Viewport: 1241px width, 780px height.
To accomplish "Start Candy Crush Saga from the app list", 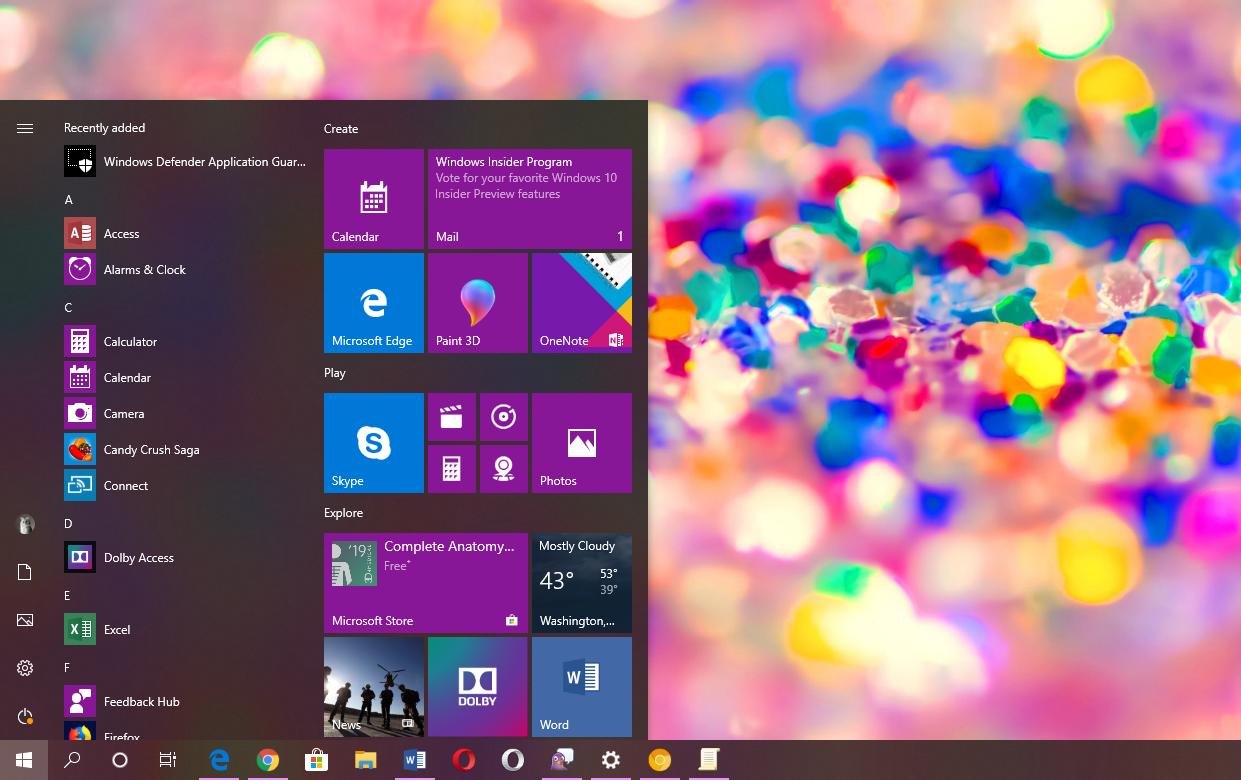I will (x=186, y=450).
